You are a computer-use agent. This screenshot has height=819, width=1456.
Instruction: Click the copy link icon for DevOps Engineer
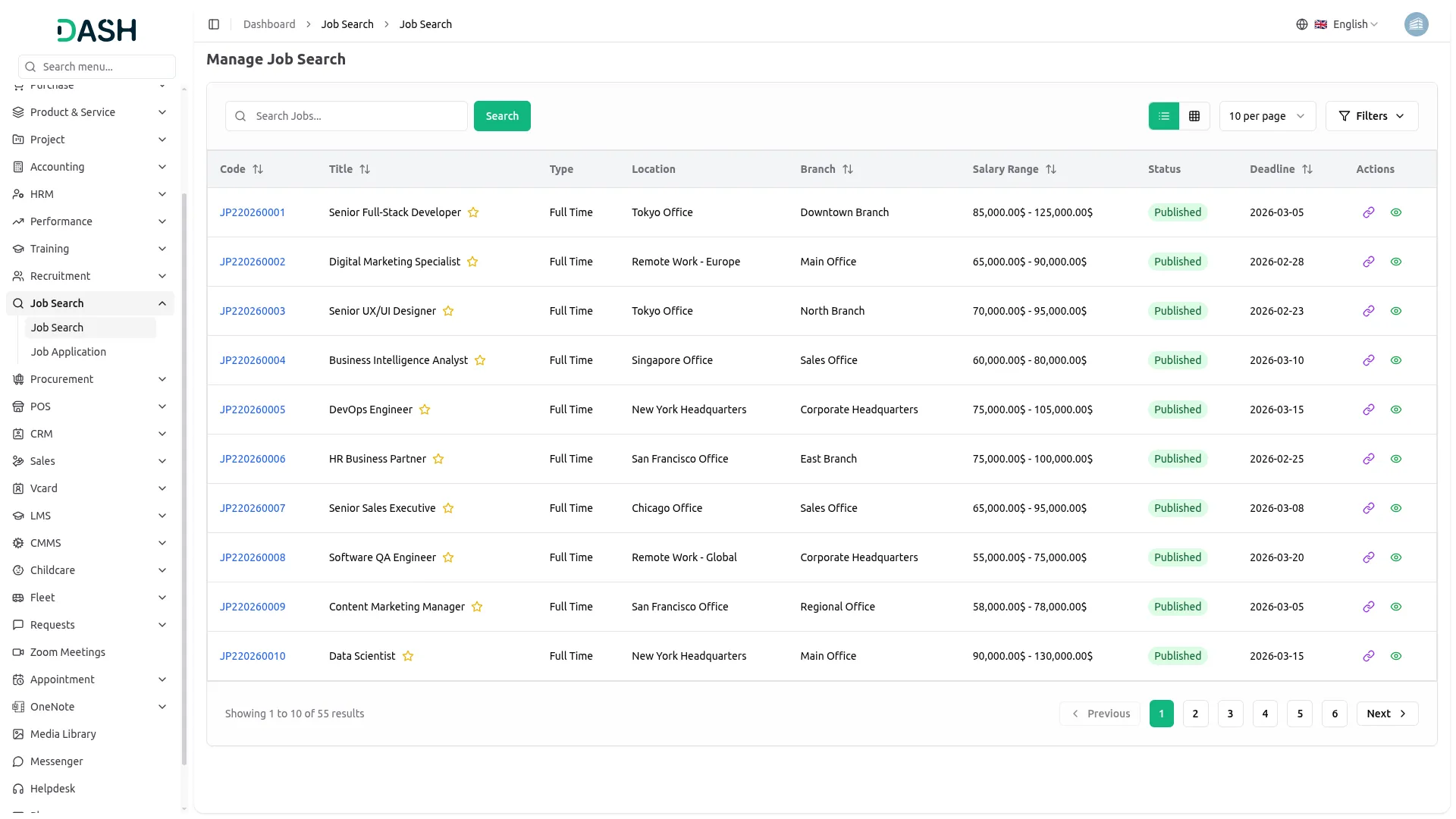pyautogui.click(x=1368, y=409)
